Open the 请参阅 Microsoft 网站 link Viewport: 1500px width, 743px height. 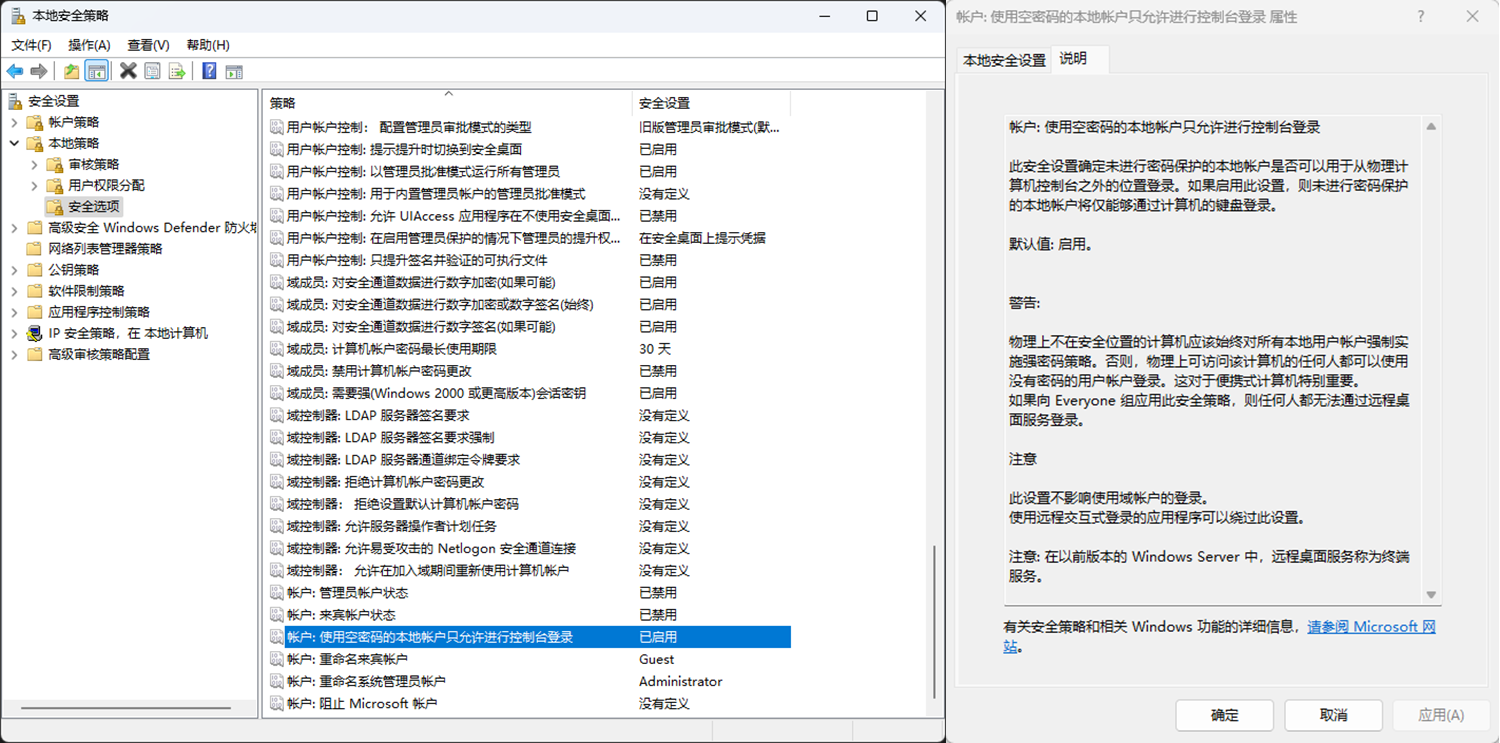[x=1371, y=627]
